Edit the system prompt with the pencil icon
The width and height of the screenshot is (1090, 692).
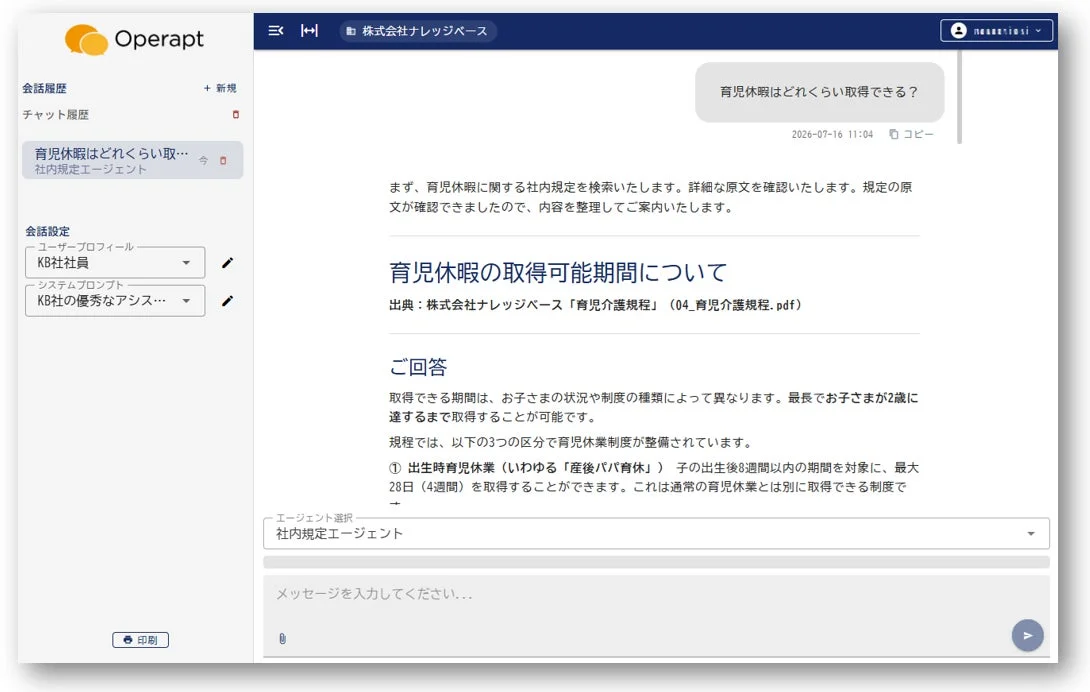(x=227, y=301)
